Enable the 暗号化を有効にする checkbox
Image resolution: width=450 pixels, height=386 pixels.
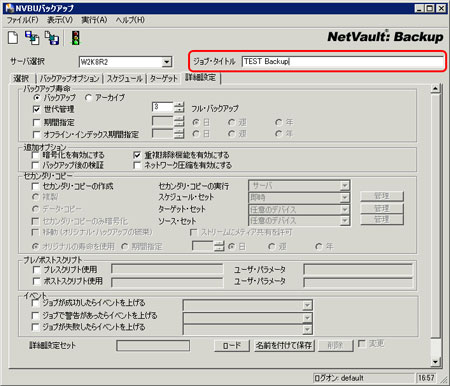(35, 155)
